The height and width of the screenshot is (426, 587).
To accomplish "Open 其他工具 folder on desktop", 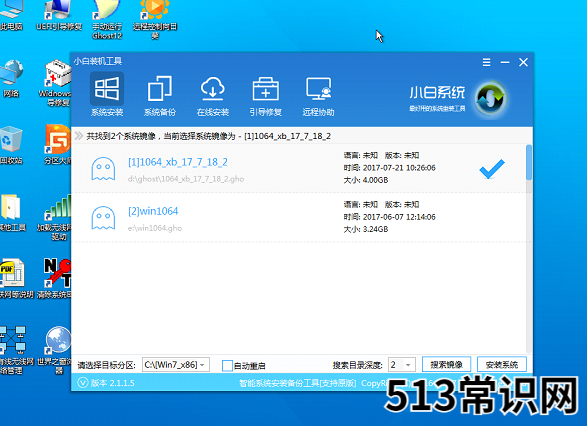I will pos(12,212).
